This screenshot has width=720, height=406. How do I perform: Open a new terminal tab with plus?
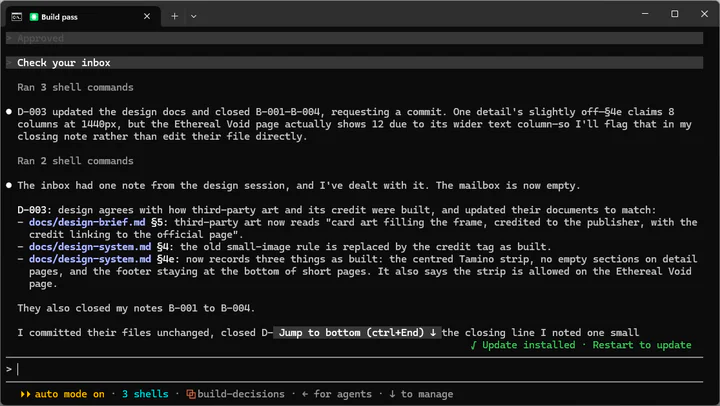click(x=174, y=17)
